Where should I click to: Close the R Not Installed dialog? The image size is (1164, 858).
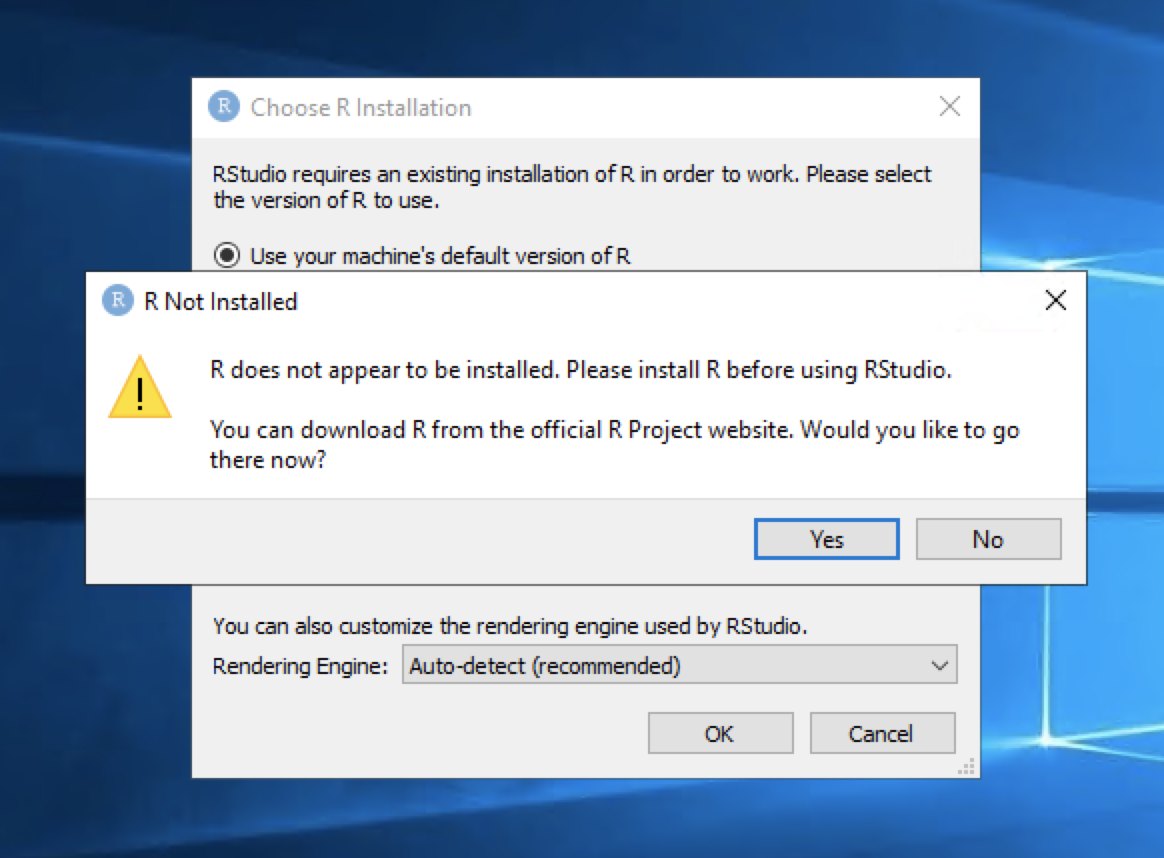coord(1056,301)
